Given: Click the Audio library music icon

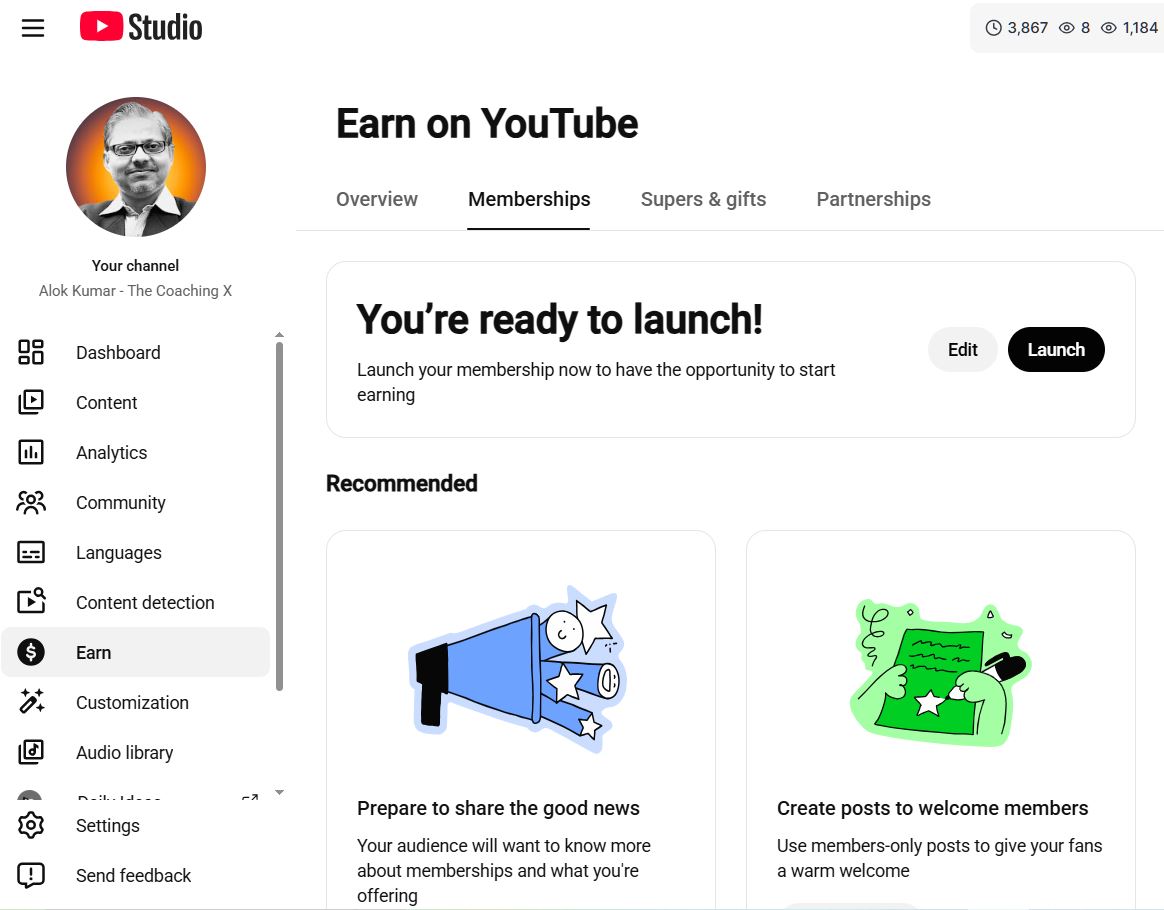Looking at the screenshot, I should (30, 752).
